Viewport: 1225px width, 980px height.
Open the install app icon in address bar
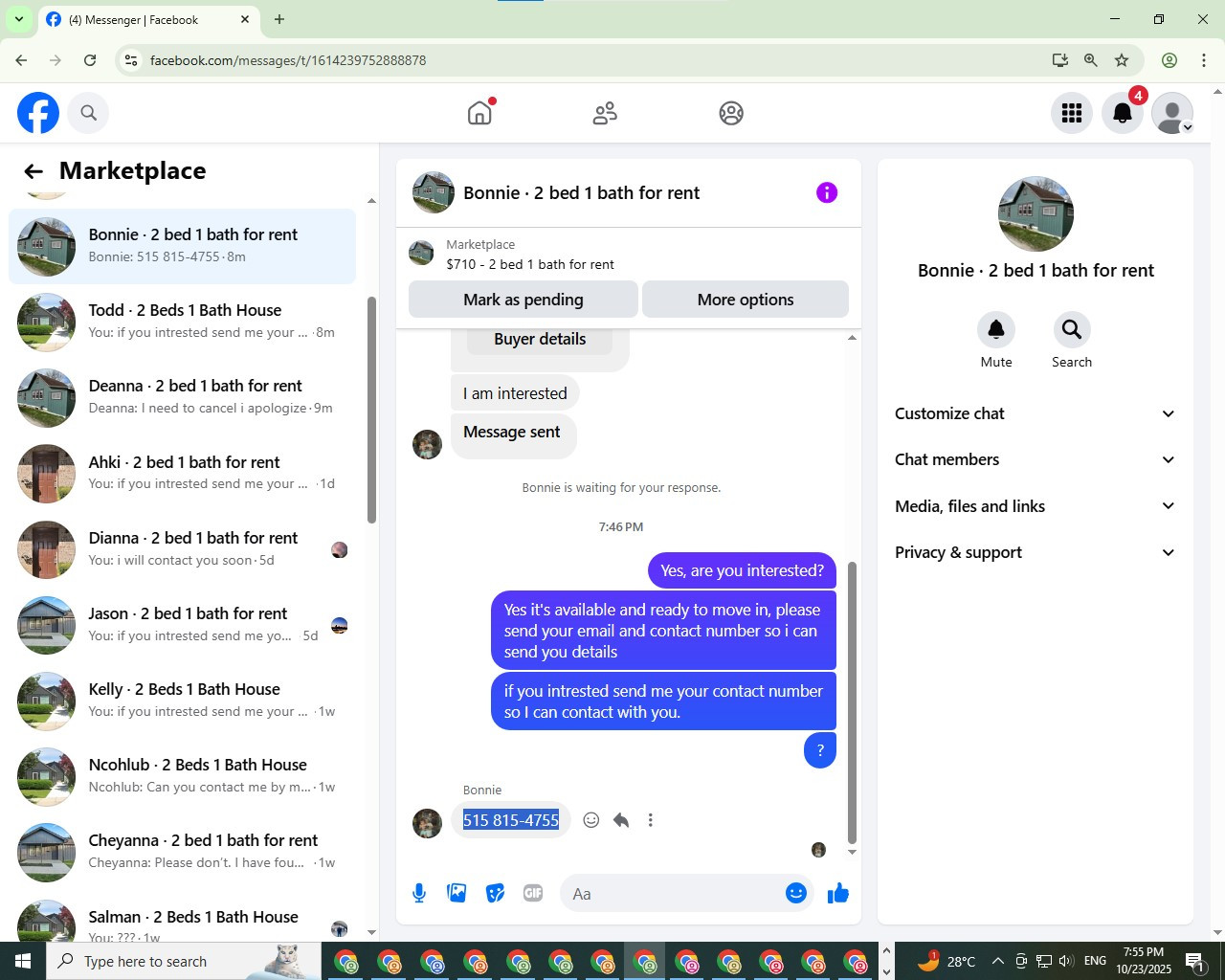pos(1060,60)
